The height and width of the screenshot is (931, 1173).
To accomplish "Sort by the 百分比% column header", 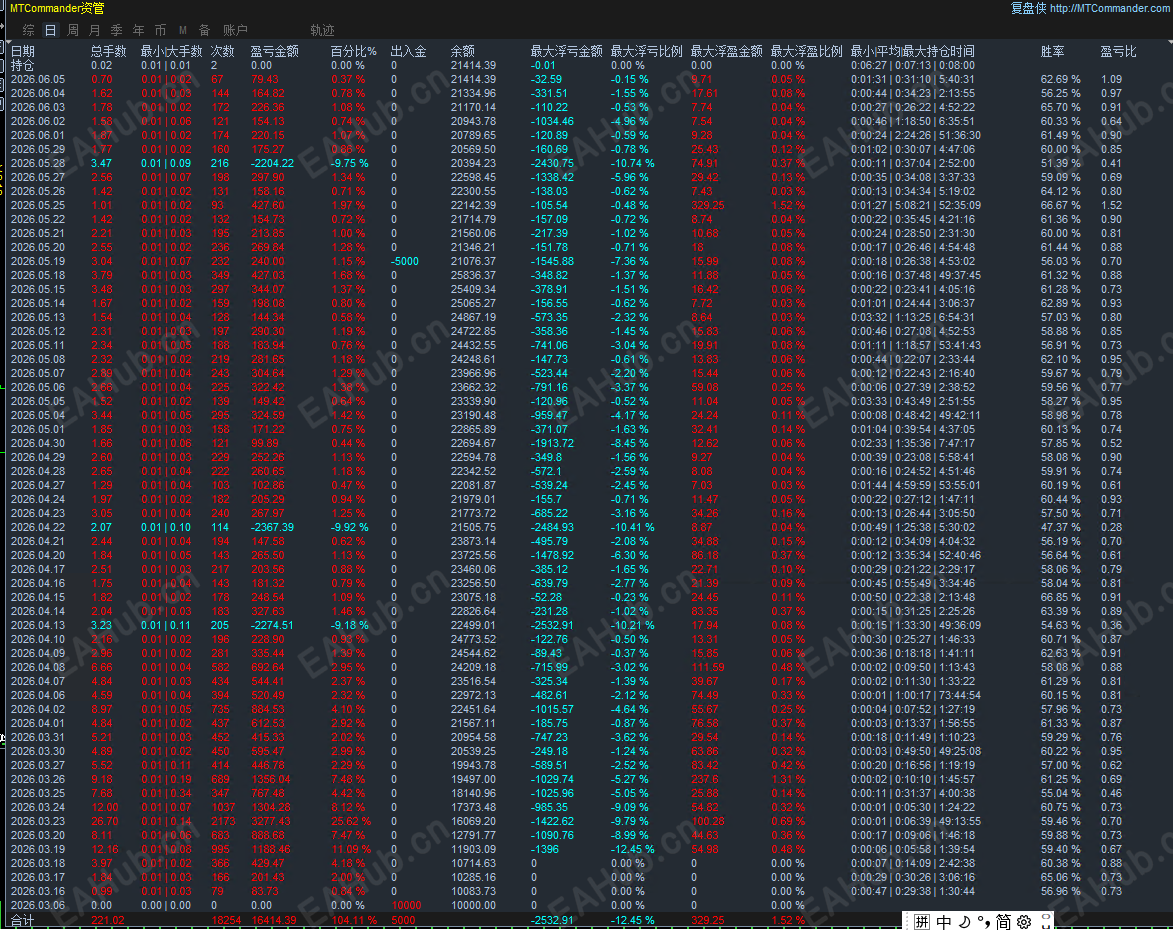I will (x=354, y=52).
